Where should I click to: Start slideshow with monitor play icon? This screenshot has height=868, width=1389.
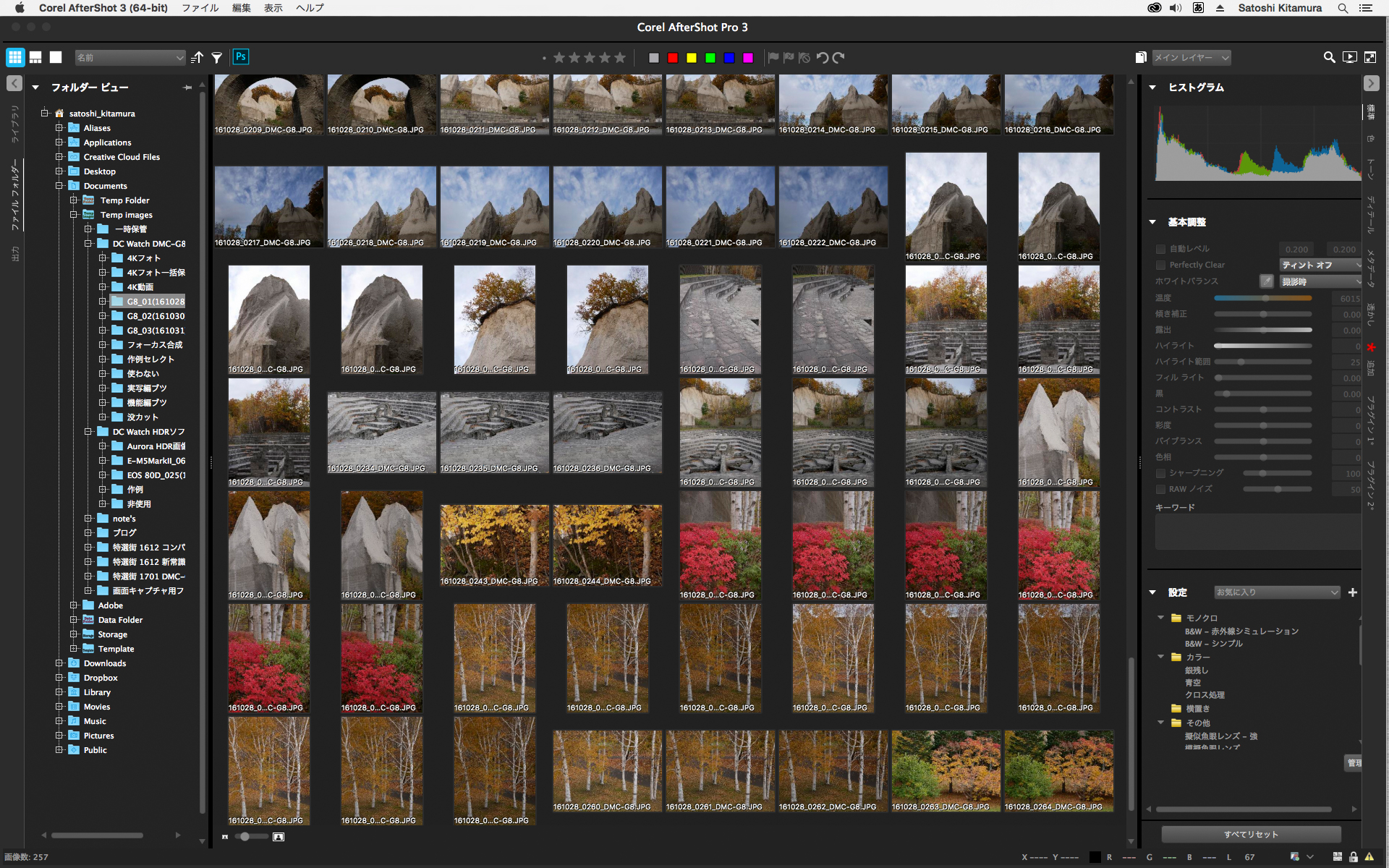pyautogui.click(x=1350, y=58)
